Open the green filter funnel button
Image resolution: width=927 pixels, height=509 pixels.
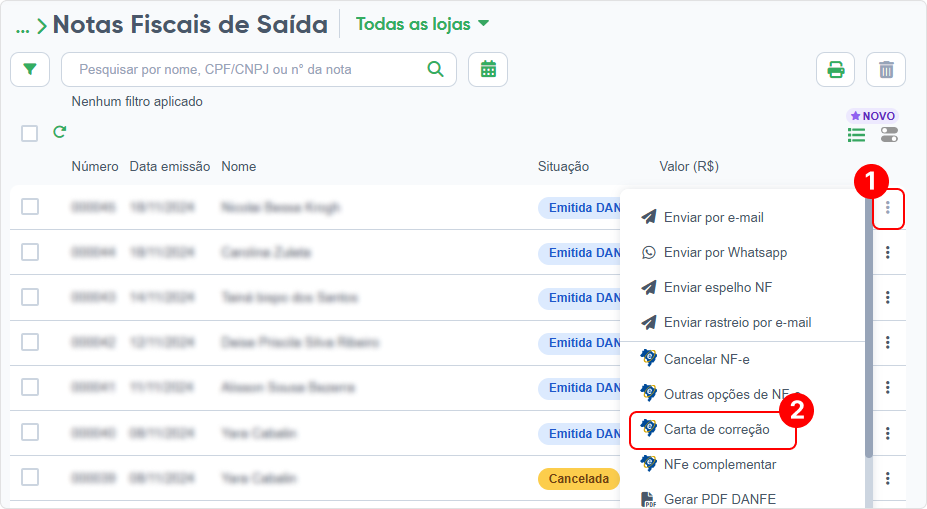(x=30, y=70)
